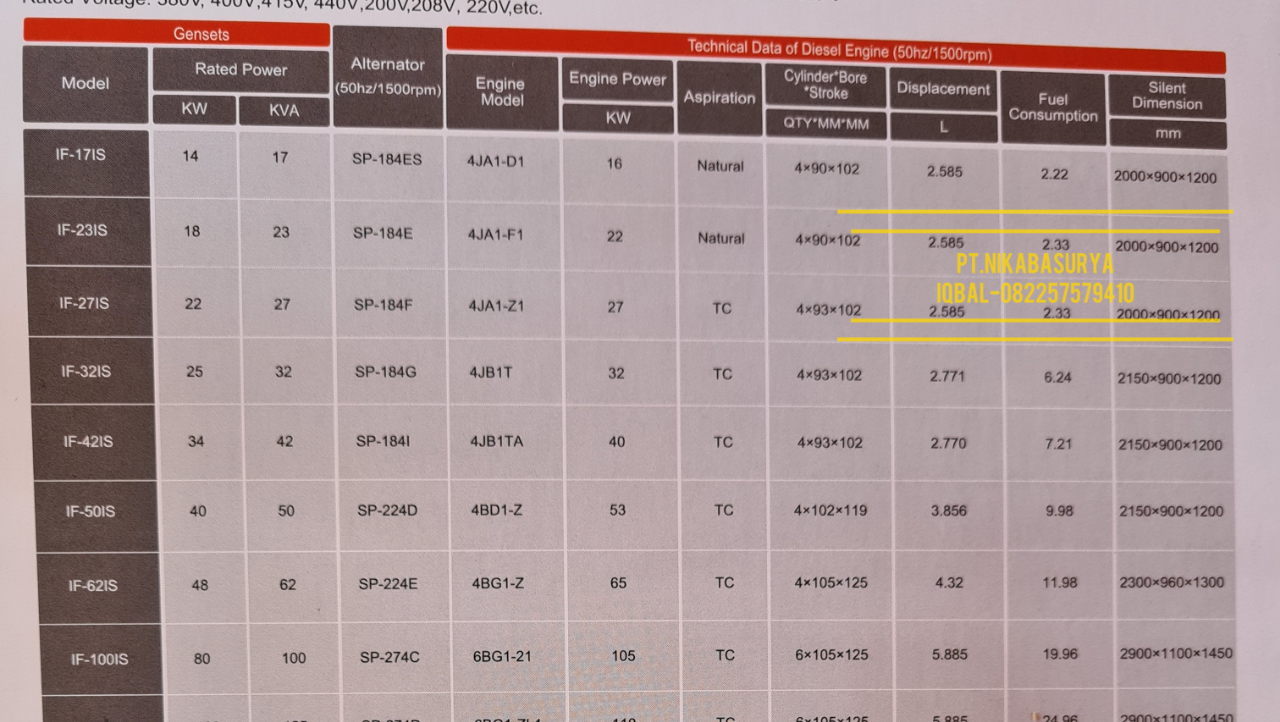Click model cell IF-23IS
The height and width of the screenshot is (722, 1280).
83,231
